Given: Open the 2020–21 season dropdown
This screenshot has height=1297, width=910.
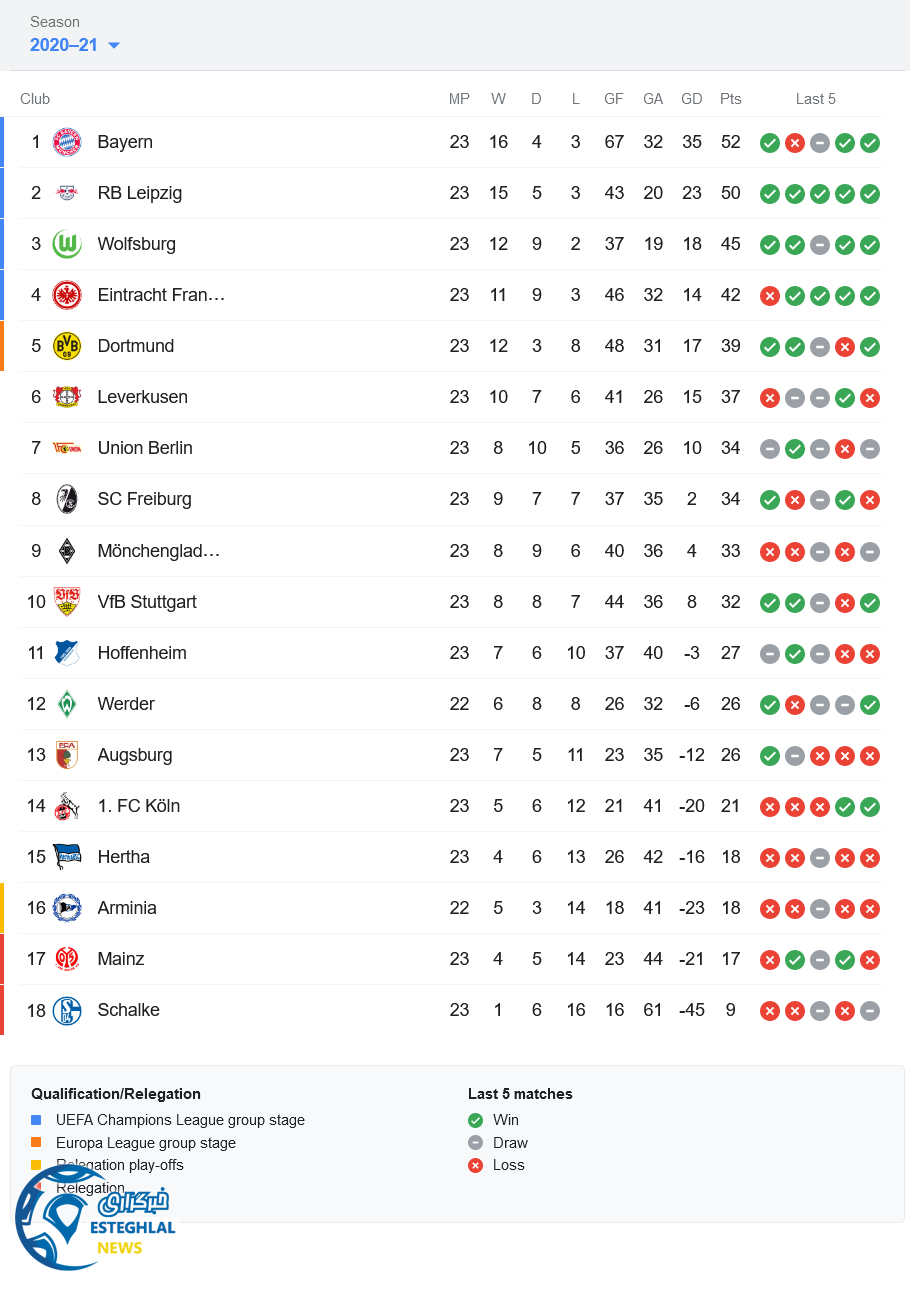Looking at the screenshot, I should pyautogui.click(x=75, y=45).
